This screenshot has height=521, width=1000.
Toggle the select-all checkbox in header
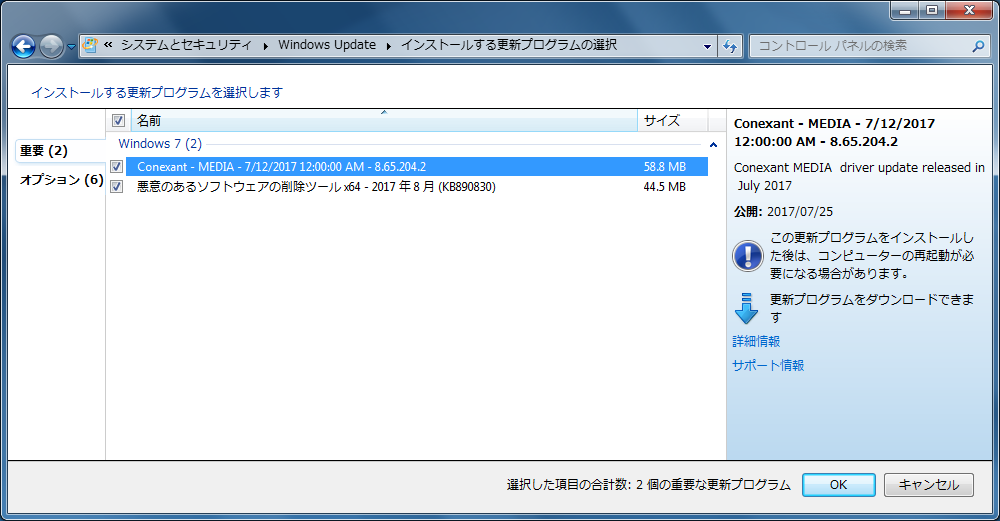[118, 121]
